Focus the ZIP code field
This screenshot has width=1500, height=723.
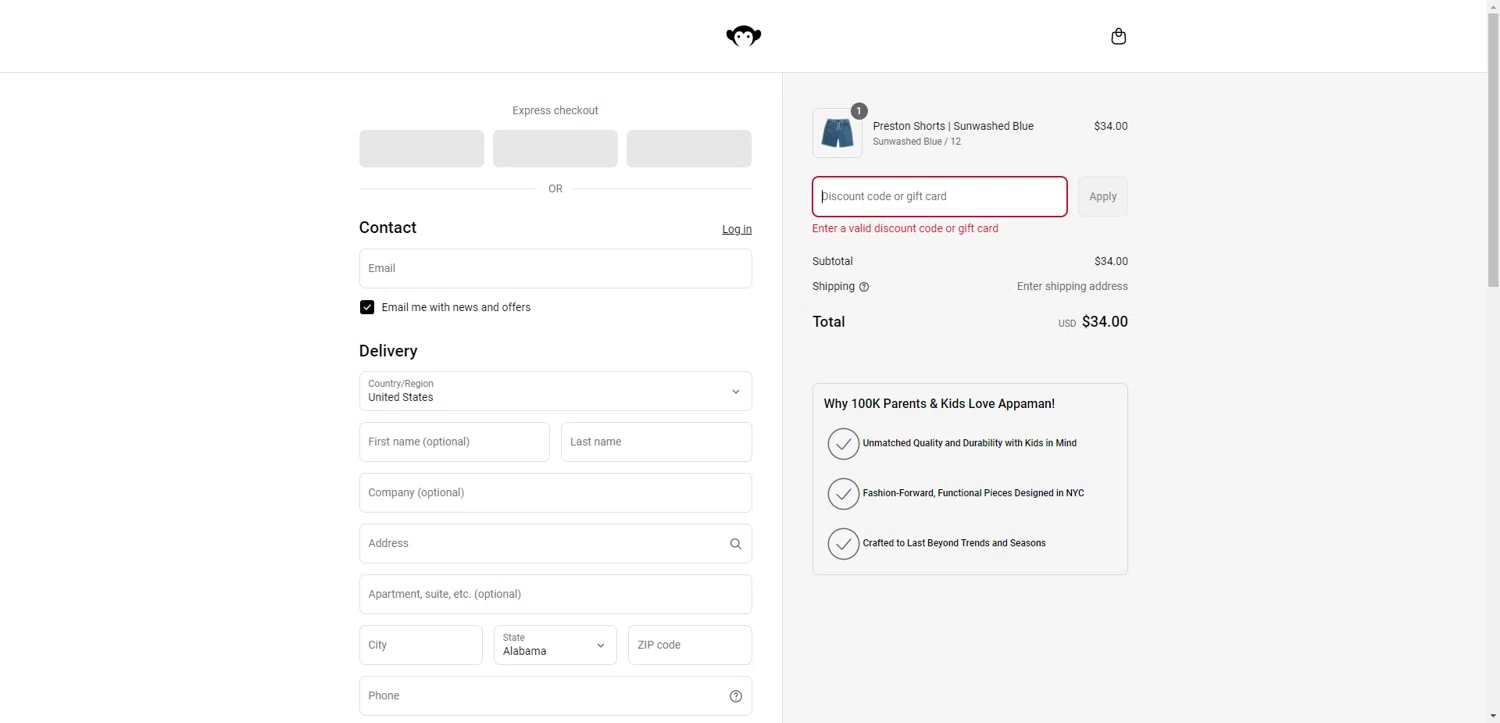click(690, 645)
